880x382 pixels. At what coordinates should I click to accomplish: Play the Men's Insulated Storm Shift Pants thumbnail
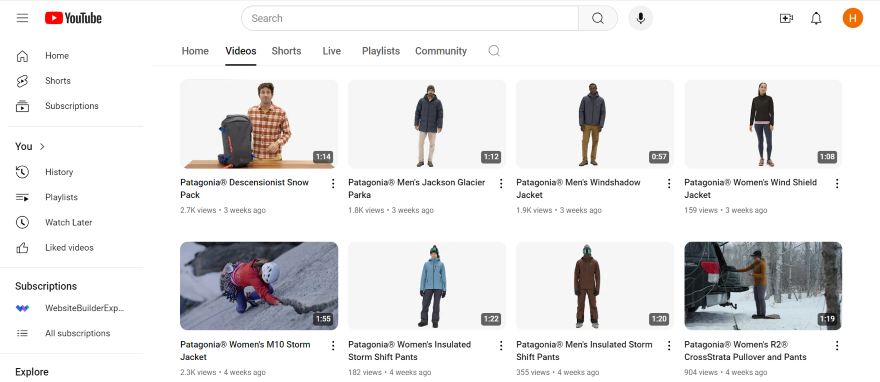pyautogui.click(x=595, y=286)
